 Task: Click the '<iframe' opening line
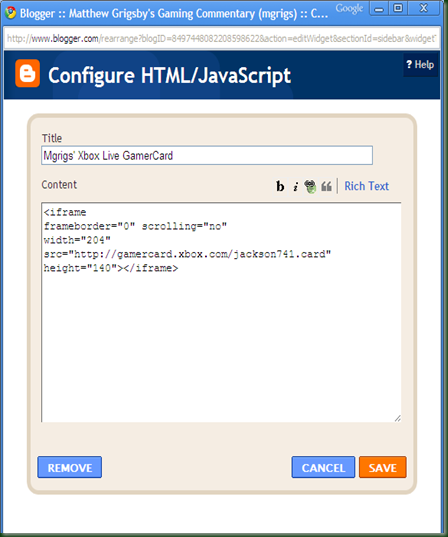click(x=65, y=212)
